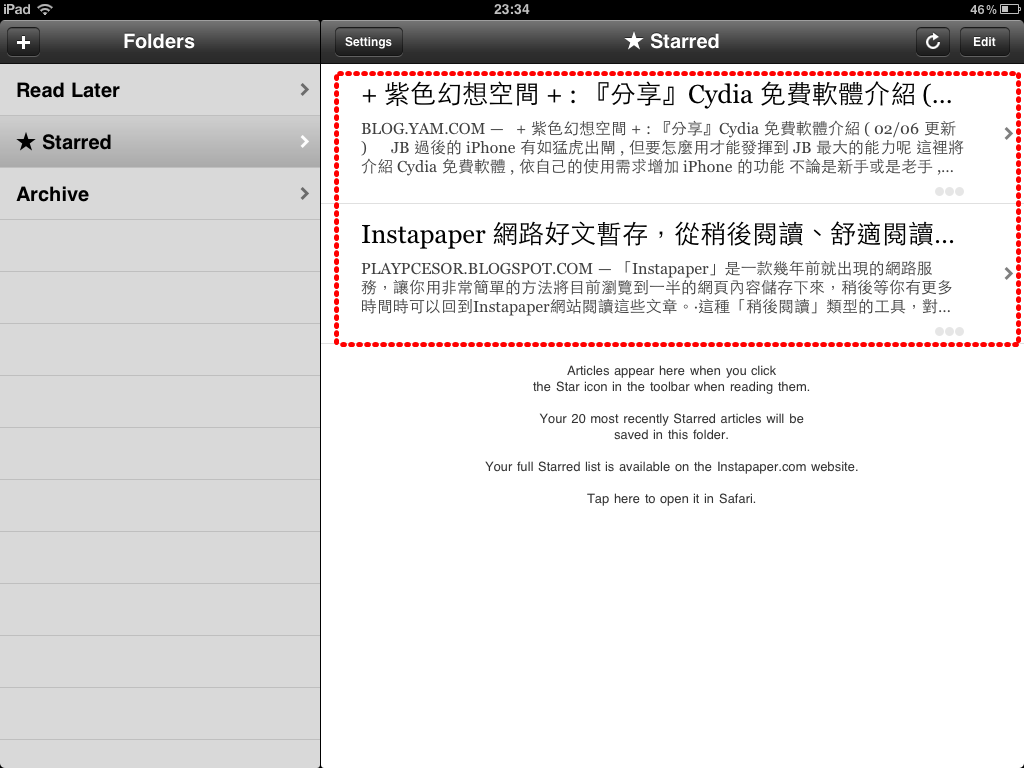Open the Archive folder
This screenshot has width=1024, height=768.
[x=160, y=194]
